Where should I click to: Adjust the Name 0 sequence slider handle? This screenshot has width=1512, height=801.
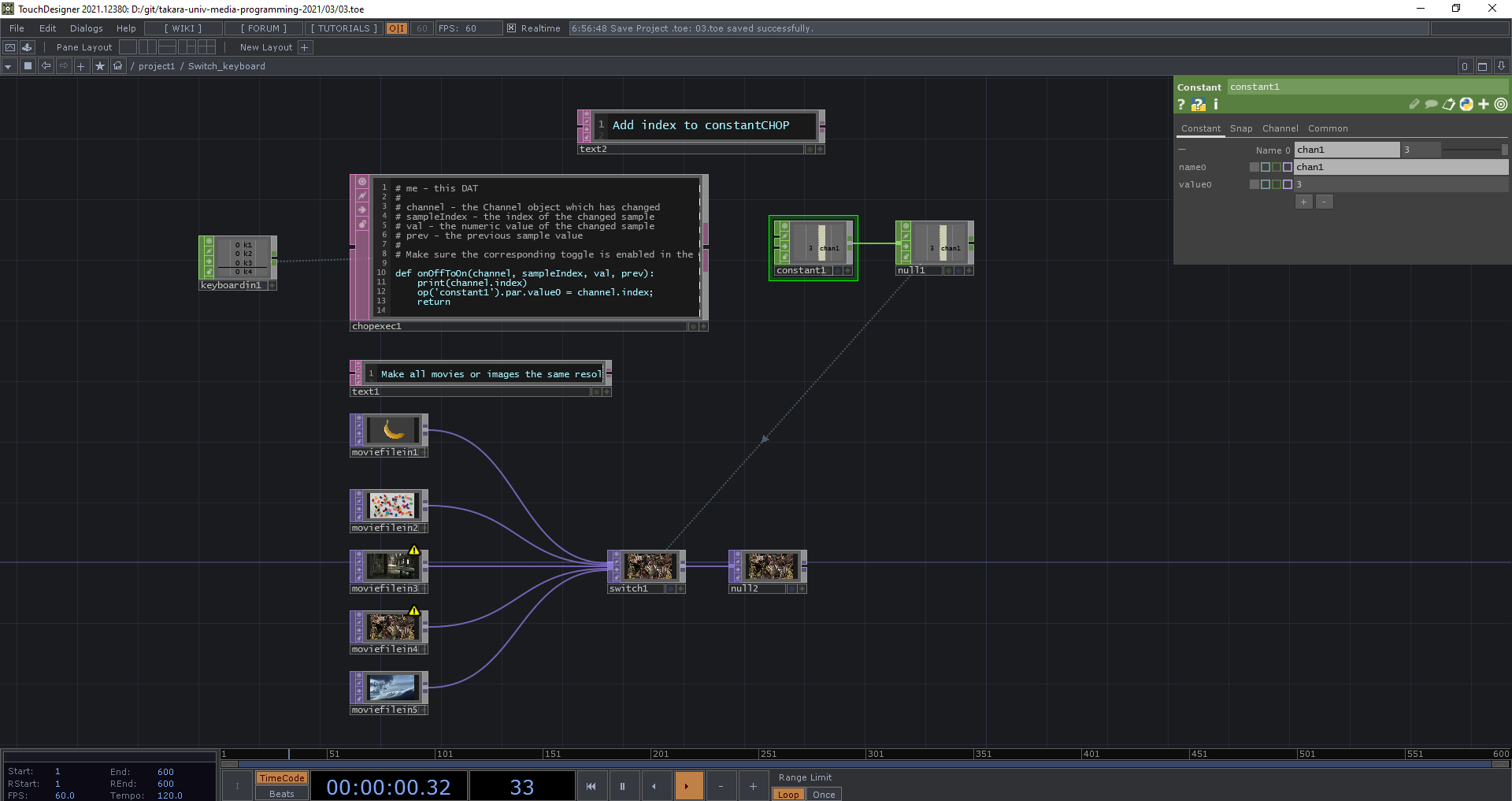[1504, 150]
